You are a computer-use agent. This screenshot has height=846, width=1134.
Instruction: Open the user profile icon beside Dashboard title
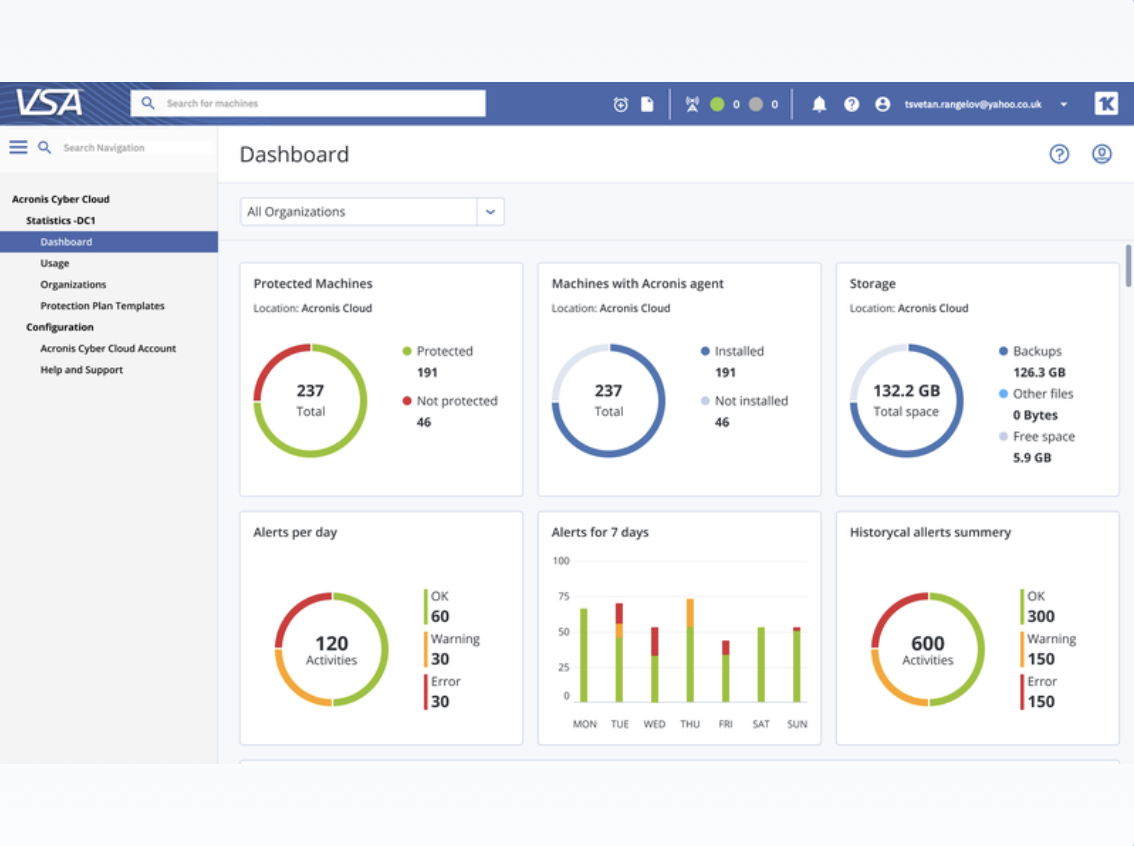(x=1101, y=154)
